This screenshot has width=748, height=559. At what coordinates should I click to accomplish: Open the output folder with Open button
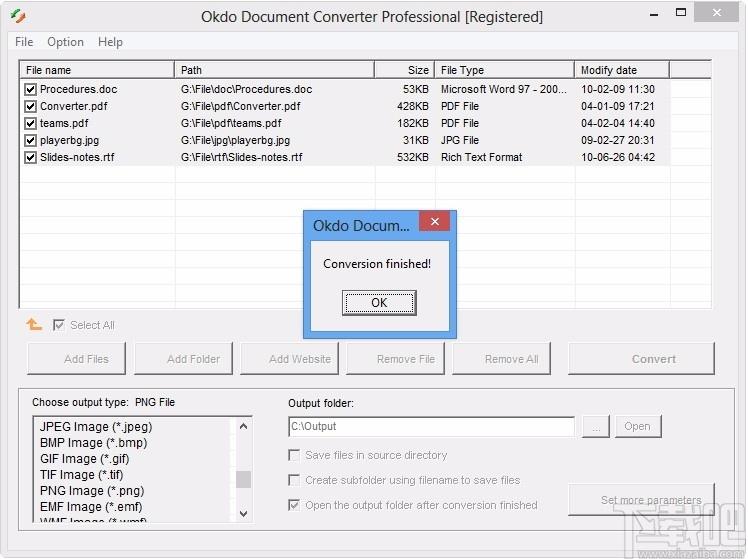pos(638,426)
